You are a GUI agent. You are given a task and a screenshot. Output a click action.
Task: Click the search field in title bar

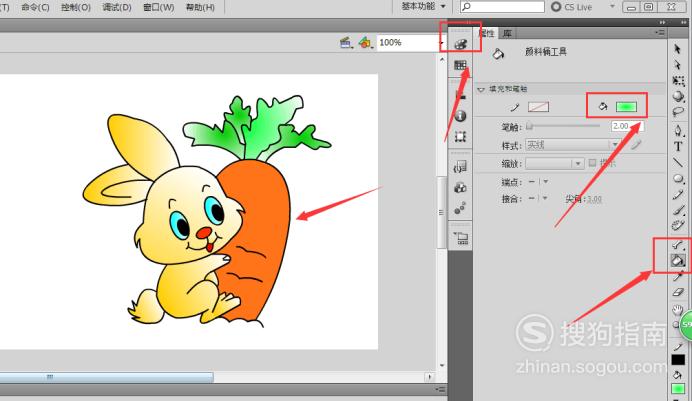pyautogui.click(x=502, y=7)
